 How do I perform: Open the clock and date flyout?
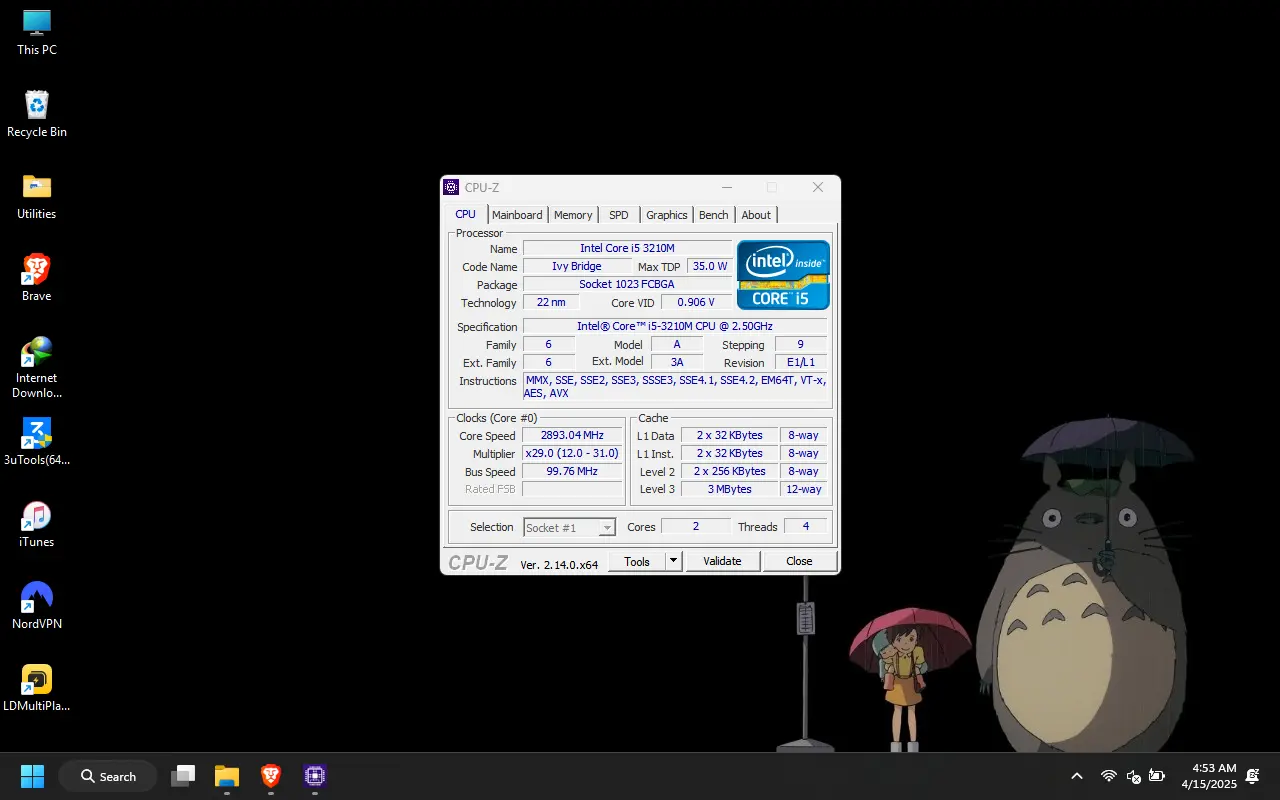click(x=1209, y=776)
